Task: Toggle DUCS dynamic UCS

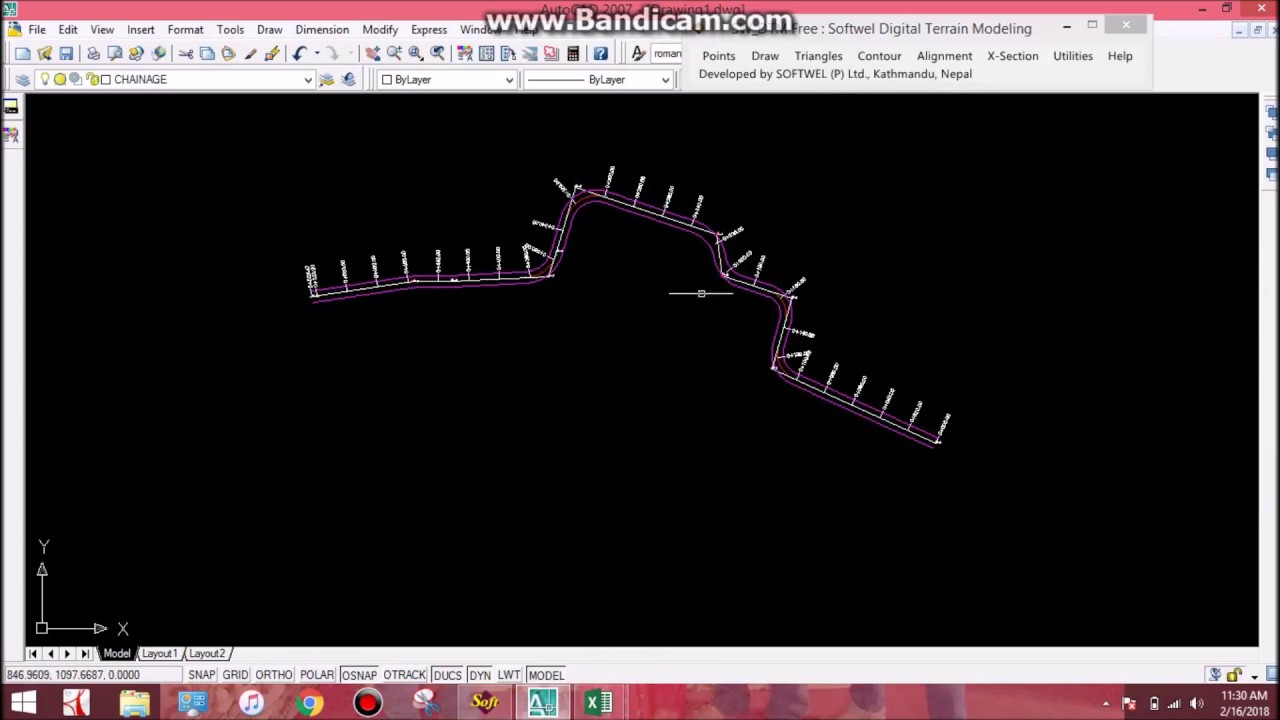Action: click(x=447, y=675)
